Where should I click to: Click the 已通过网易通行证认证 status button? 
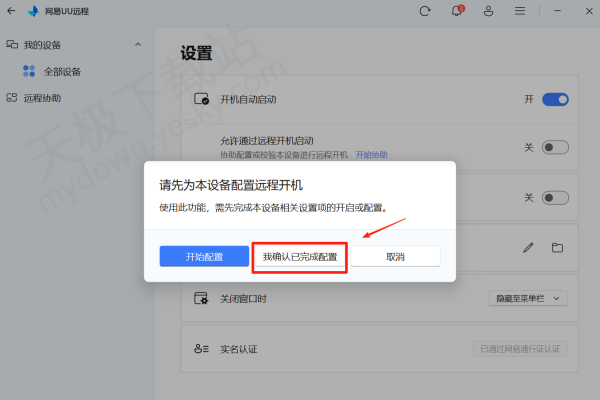(519, 349)
